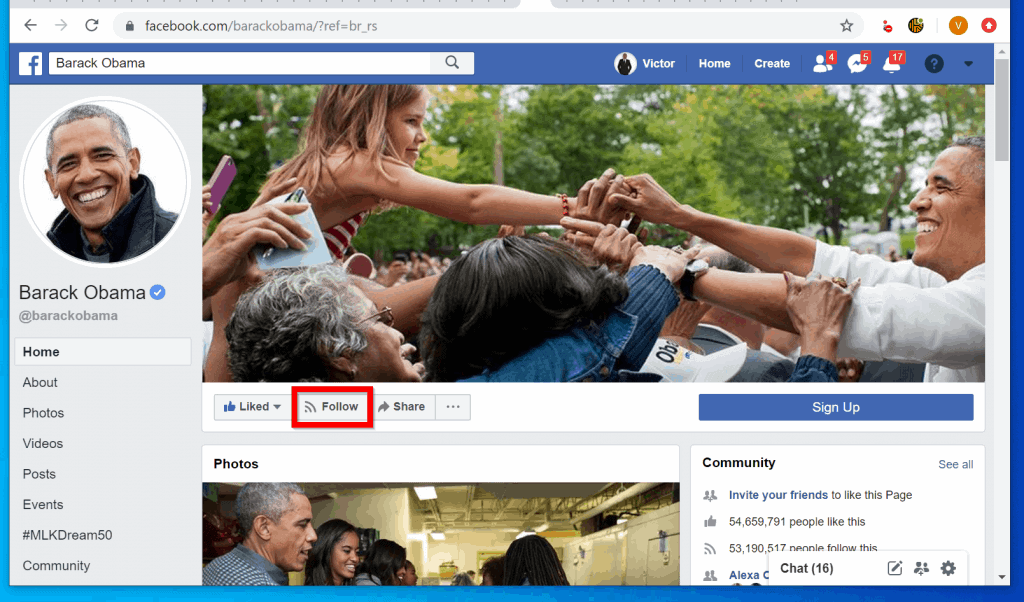Click the Community section heading

[x=739, y=462]
